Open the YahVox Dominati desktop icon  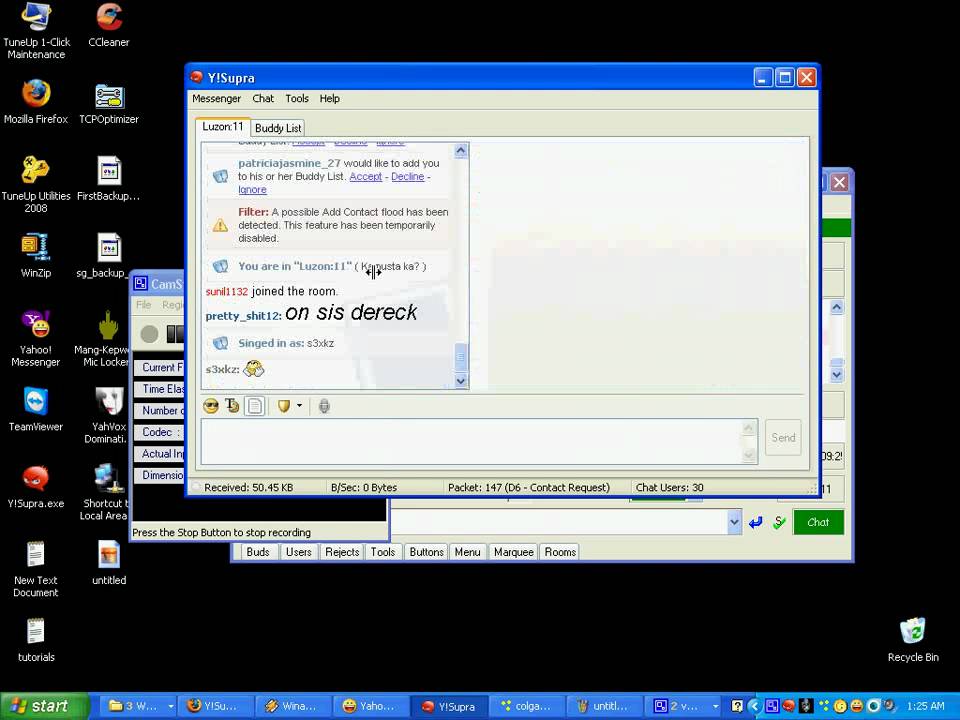click(108, 416)
